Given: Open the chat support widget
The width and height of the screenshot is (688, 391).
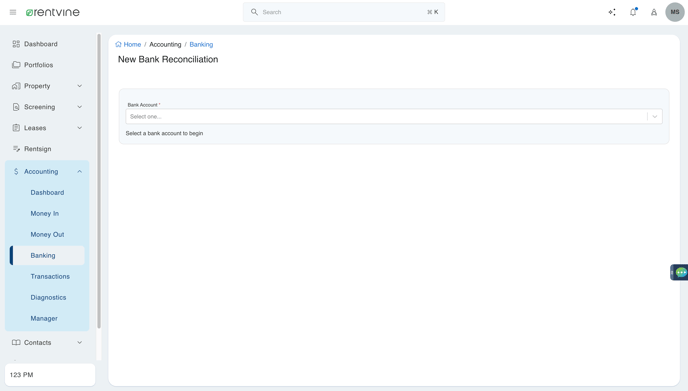Looking at the screenshot, I should tap(680, 273).
